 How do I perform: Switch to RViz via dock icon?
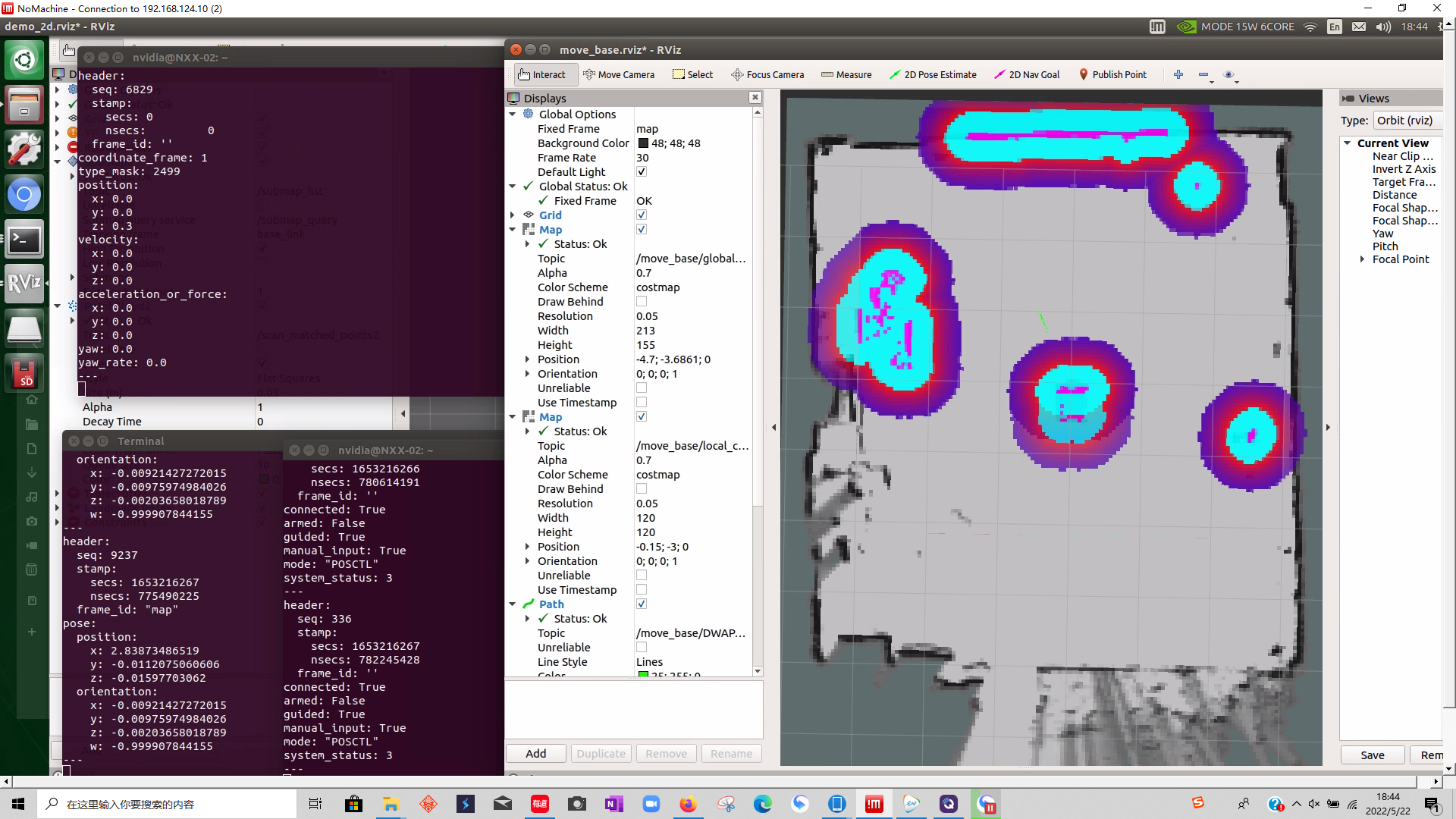point(24,284)
